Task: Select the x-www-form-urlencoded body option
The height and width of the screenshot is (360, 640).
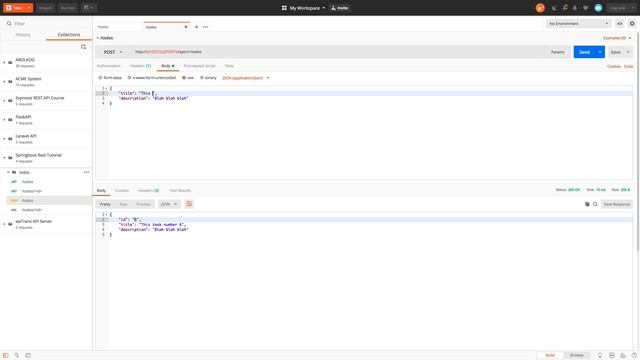Action: click(x=151, y=78)
